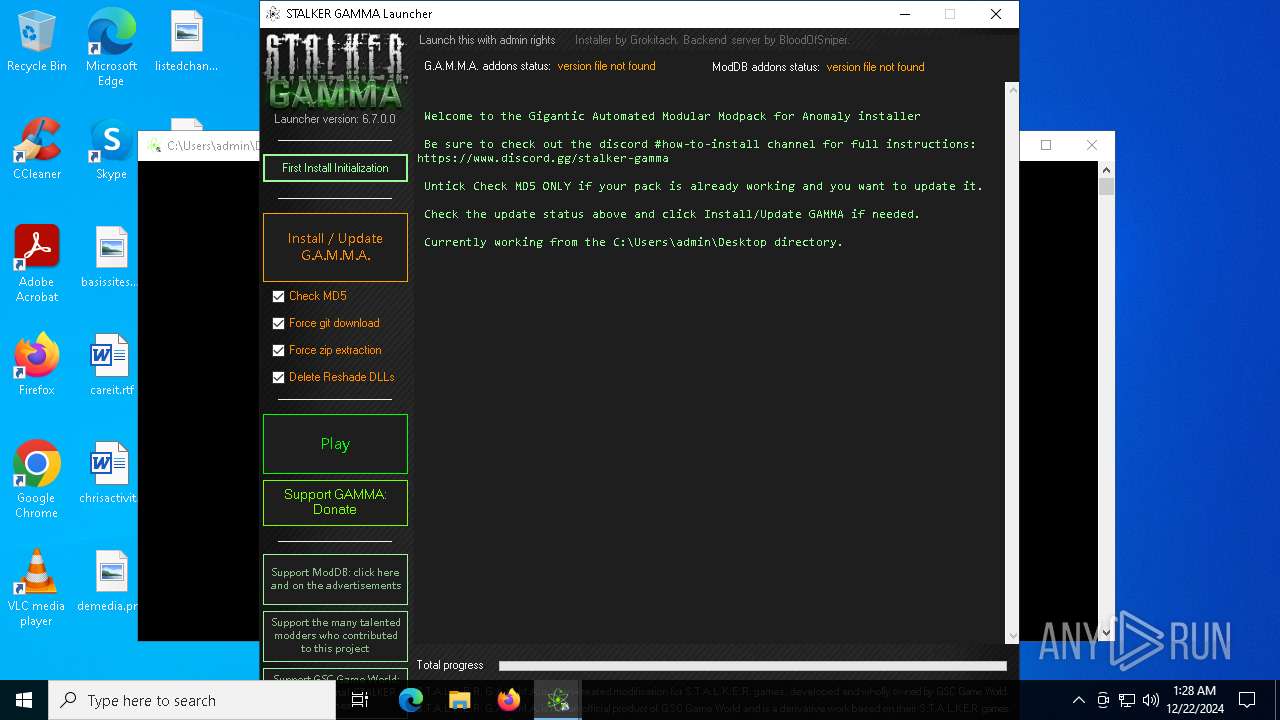The width and height of the screenshot is (1280, 720).
Task: Open the volume tray icon
Action: coord(1150,700)
